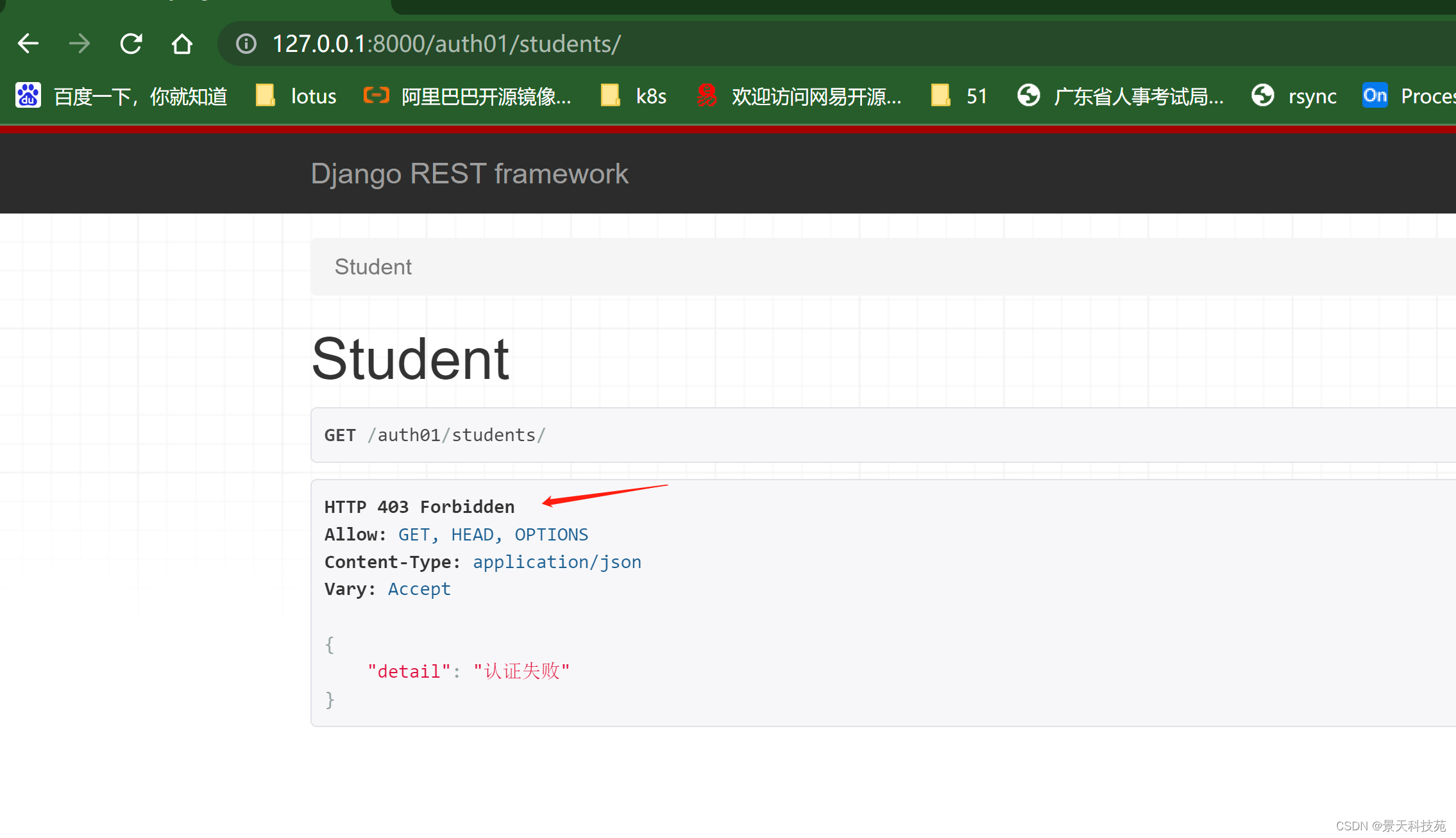1456x838 pixels.
Task: Reload the current page
Action: pyautogui.click(x=131, y=44)
